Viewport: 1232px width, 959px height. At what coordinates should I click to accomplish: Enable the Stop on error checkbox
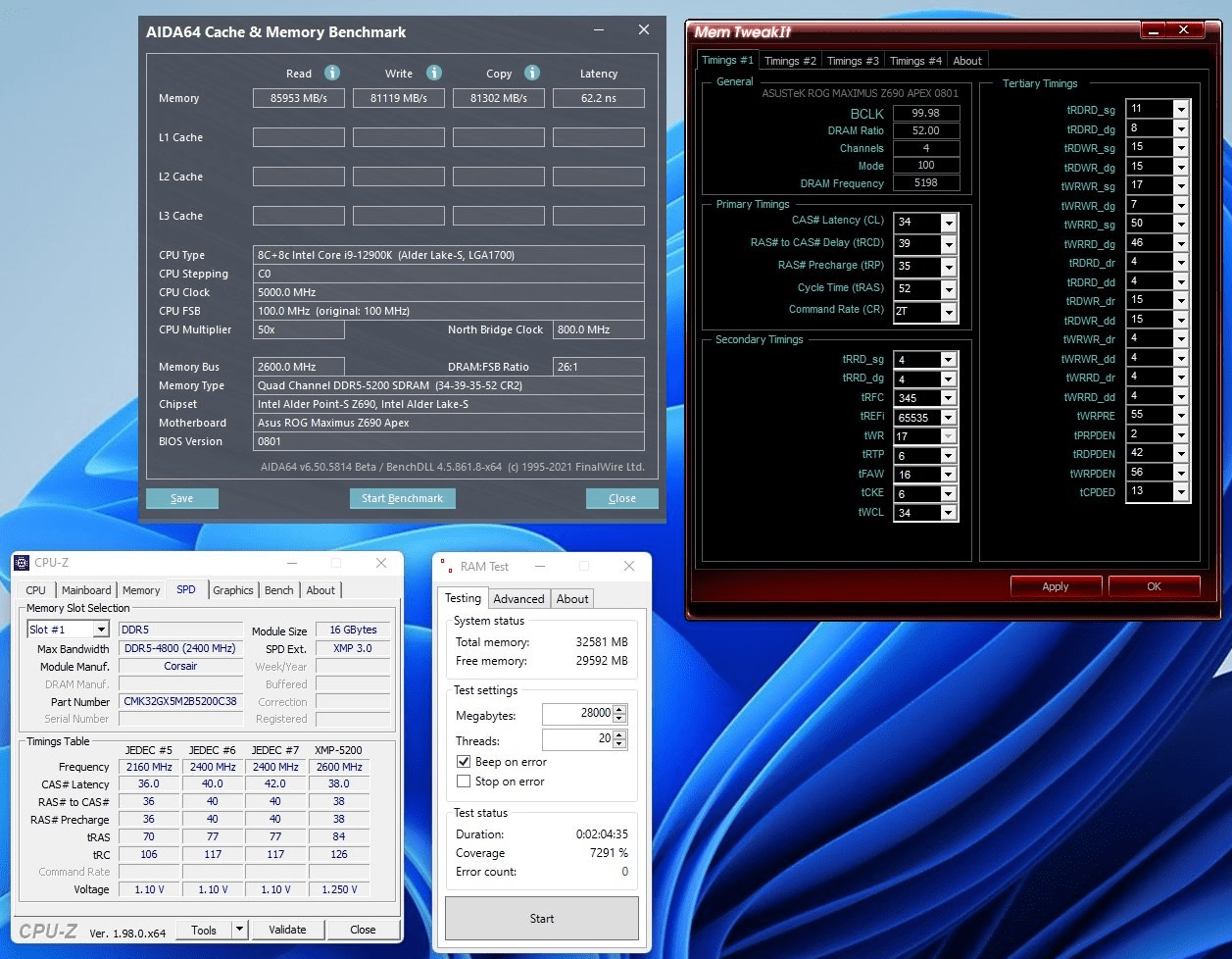(x=464, y=782)
